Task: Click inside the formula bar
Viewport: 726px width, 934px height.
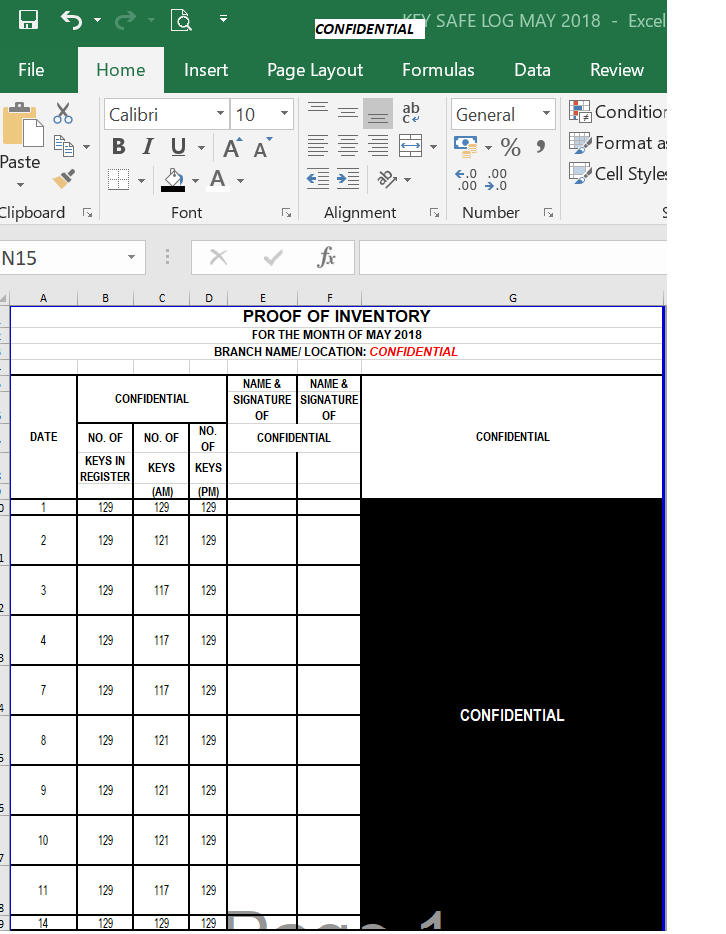Action: [513, 258]
